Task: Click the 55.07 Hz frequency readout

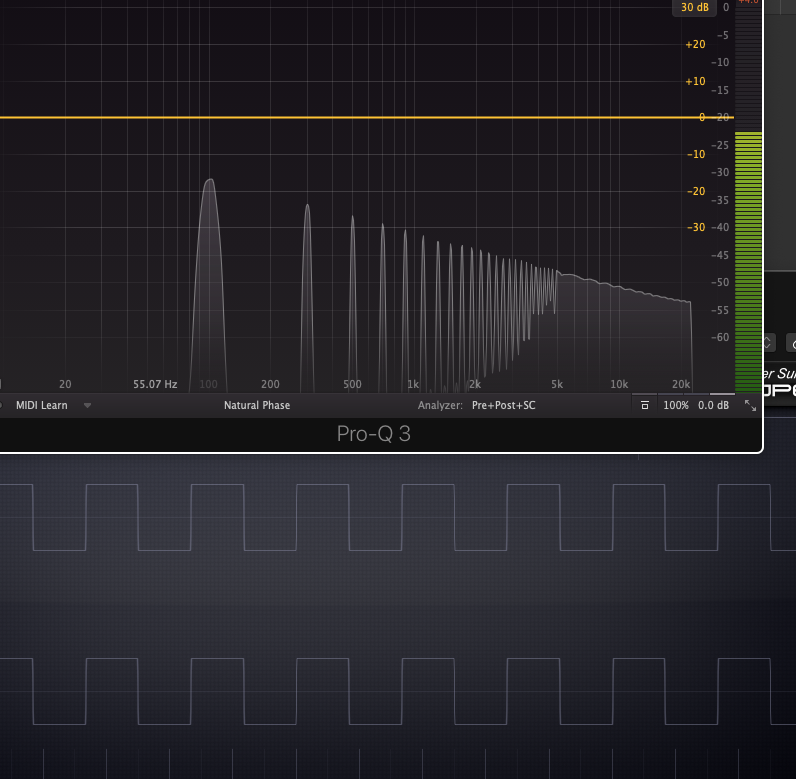Action: pos(155,384)
